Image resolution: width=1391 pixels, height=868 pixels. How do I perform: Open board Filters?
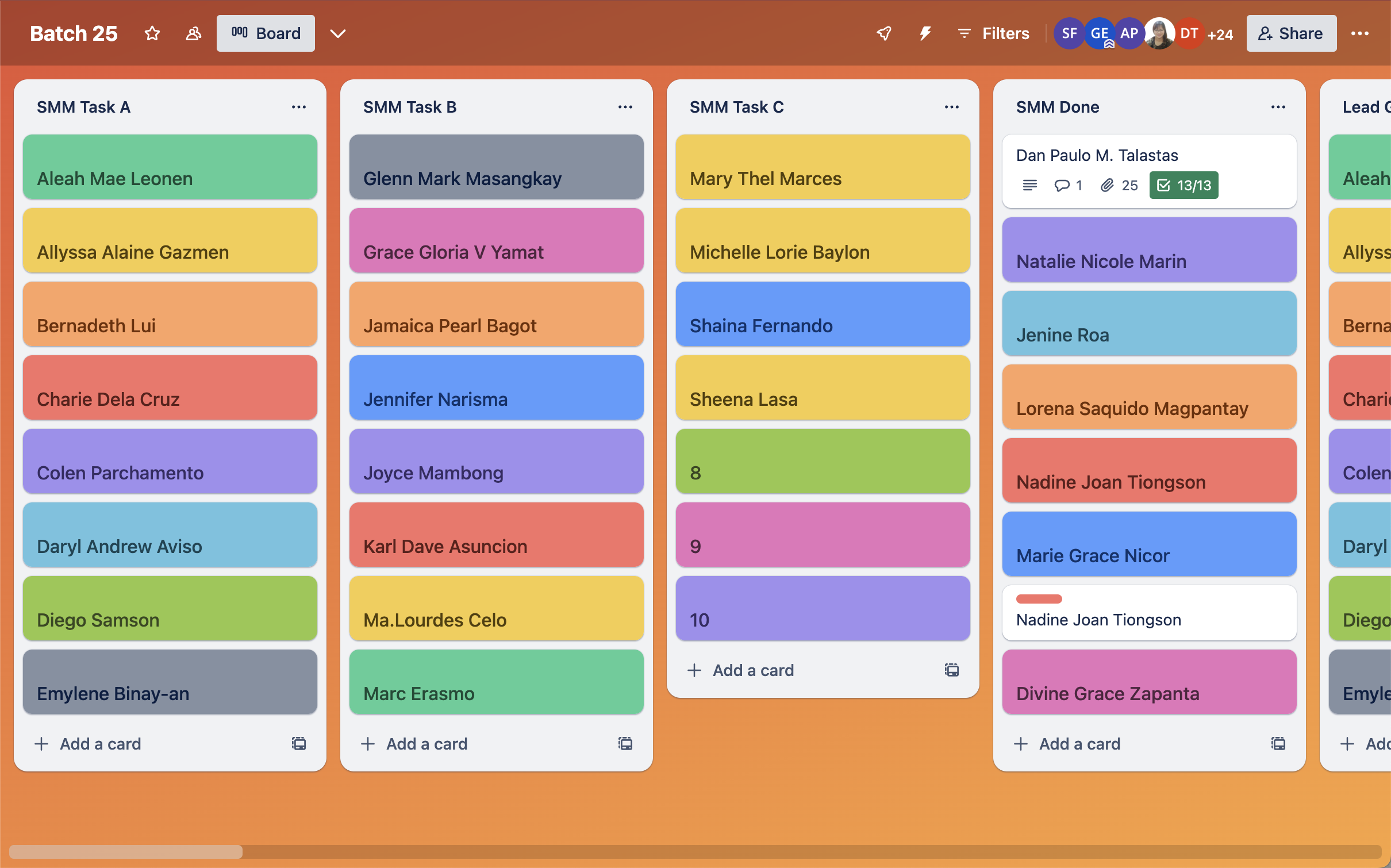[993, 33]
